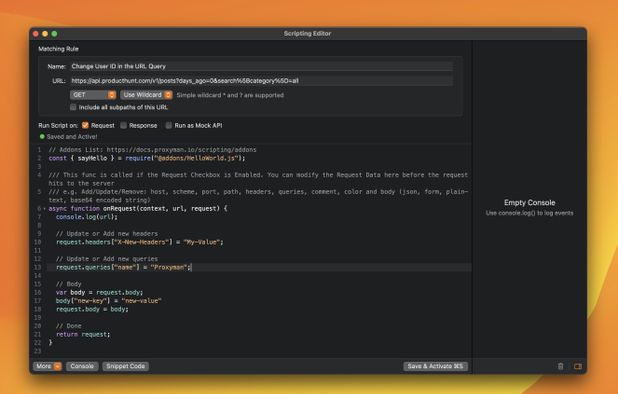Click the body new-key assignment line
Image resolution: width=618 pixels, height=394 pixels.
tap(109, 301)
